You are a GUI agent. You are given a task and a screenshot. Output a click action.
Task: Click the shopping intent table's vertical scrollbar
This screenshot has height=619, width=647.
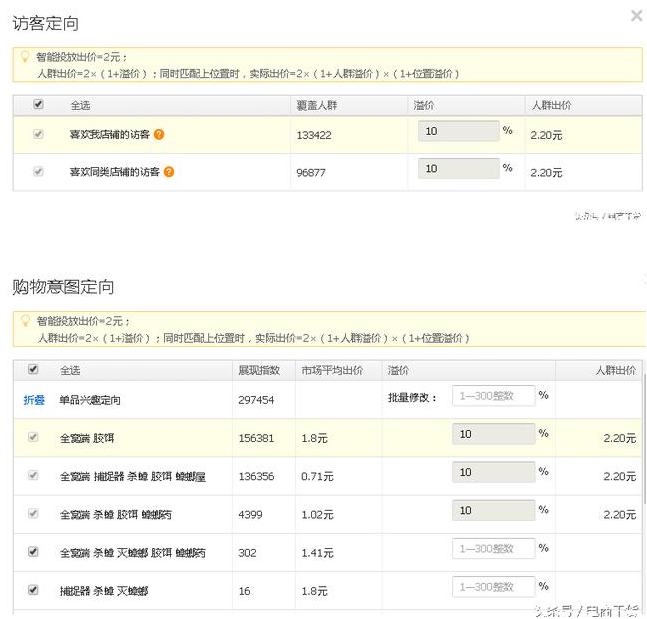(x=644, y=437)
